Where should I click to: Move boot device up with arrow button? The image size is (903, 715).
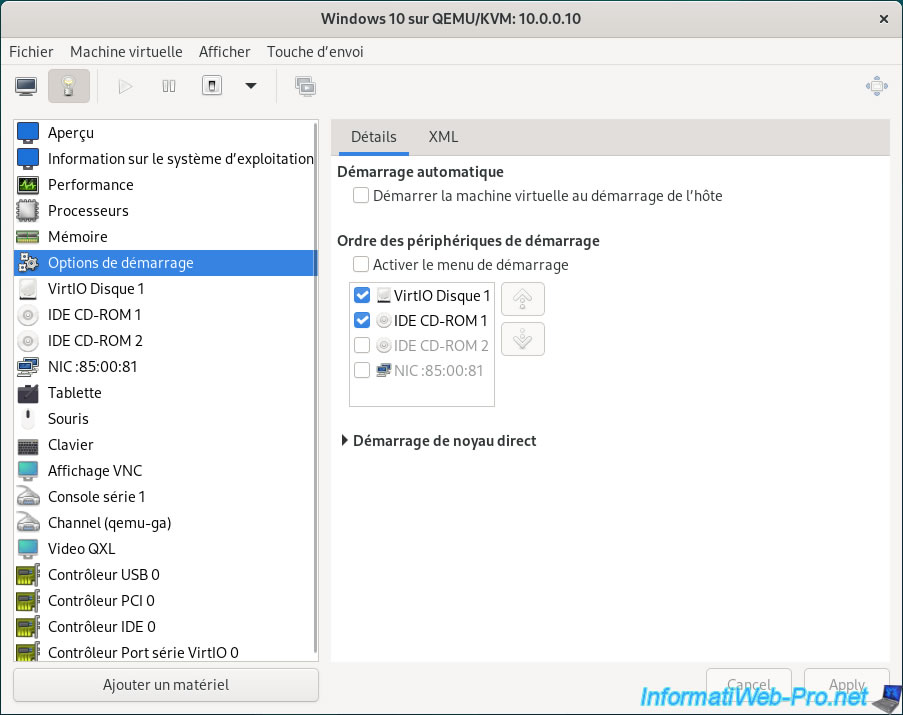[522, 299]
